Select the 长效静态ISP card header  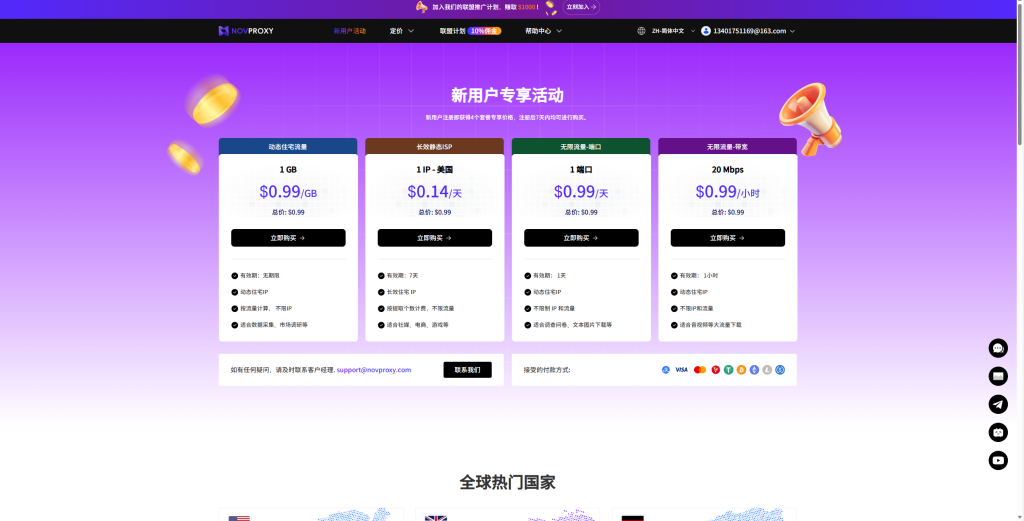(434, 146)
